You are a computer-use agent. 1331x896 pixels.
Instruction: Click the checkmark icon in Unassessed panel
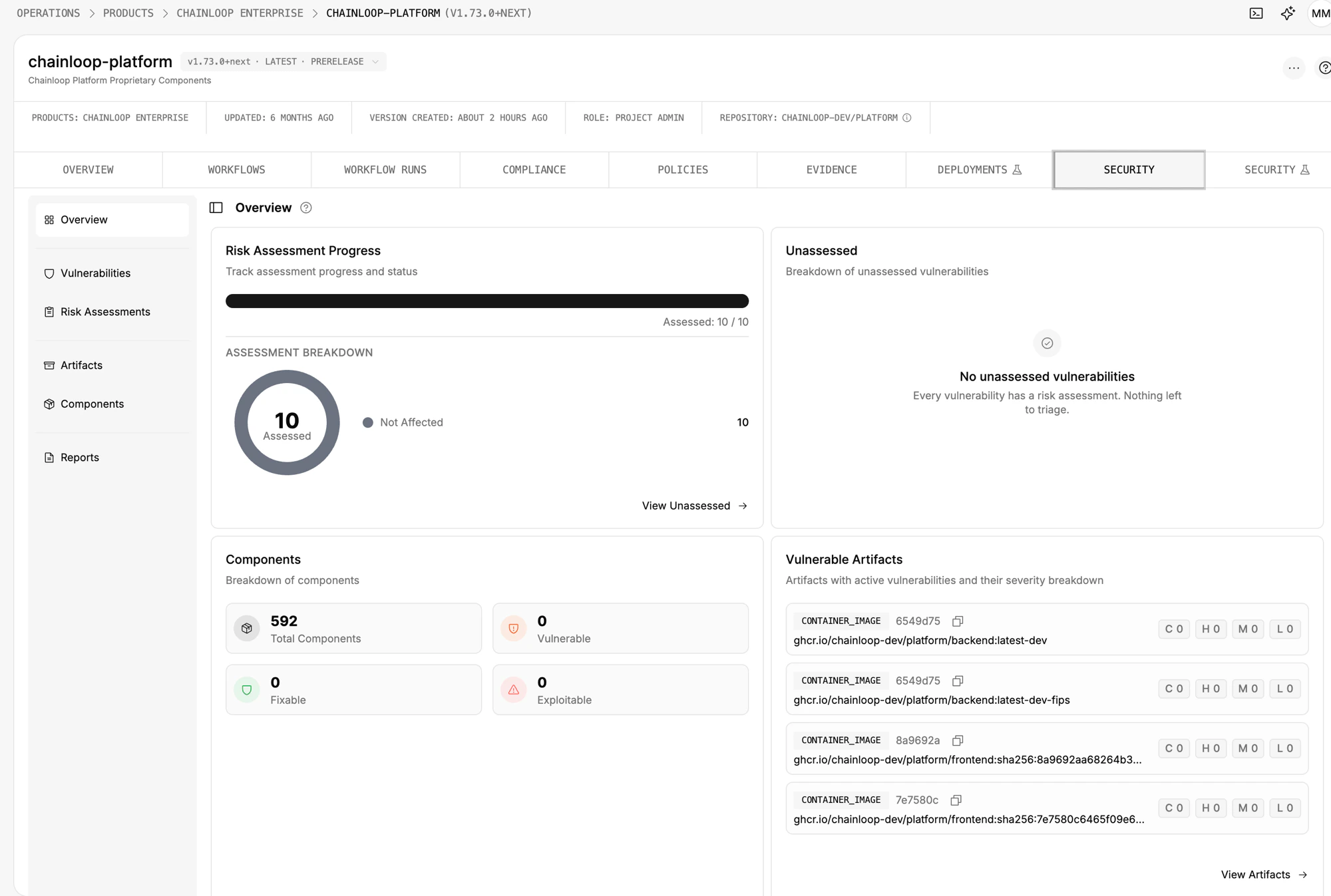[1047, 343]
